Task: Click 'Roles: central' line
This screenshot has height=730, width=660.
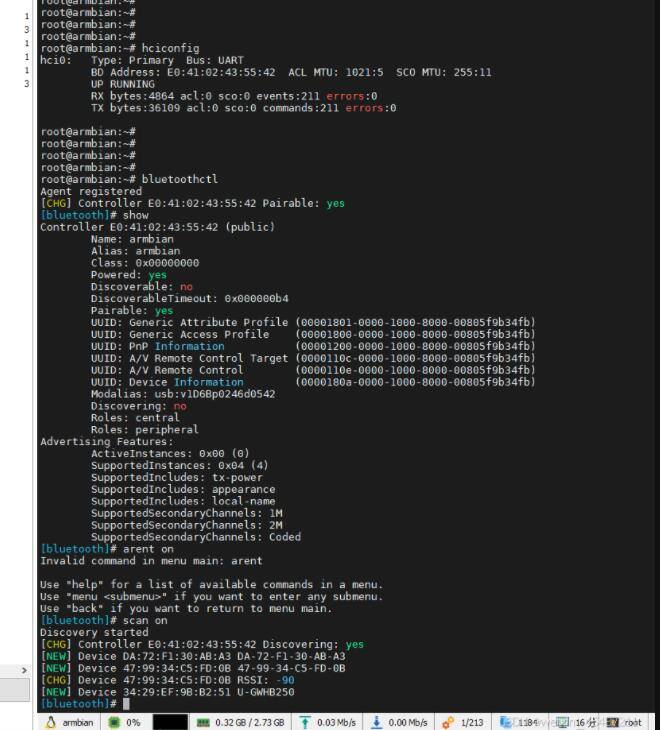Action: 135,418
